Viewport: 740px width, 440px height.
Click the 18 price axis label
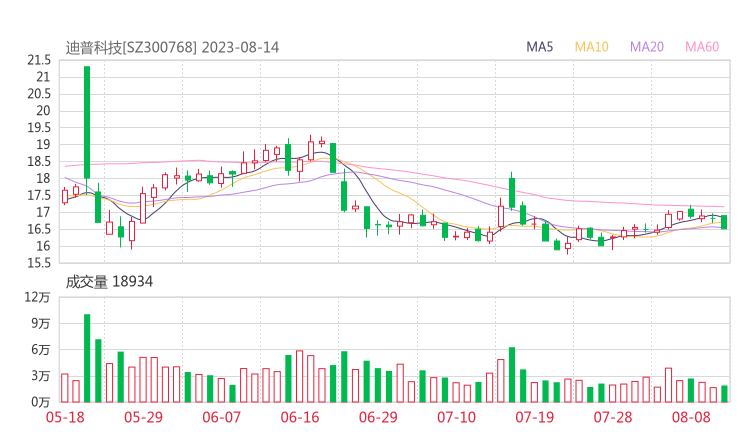pyautogui.click(x=43, y=178)
